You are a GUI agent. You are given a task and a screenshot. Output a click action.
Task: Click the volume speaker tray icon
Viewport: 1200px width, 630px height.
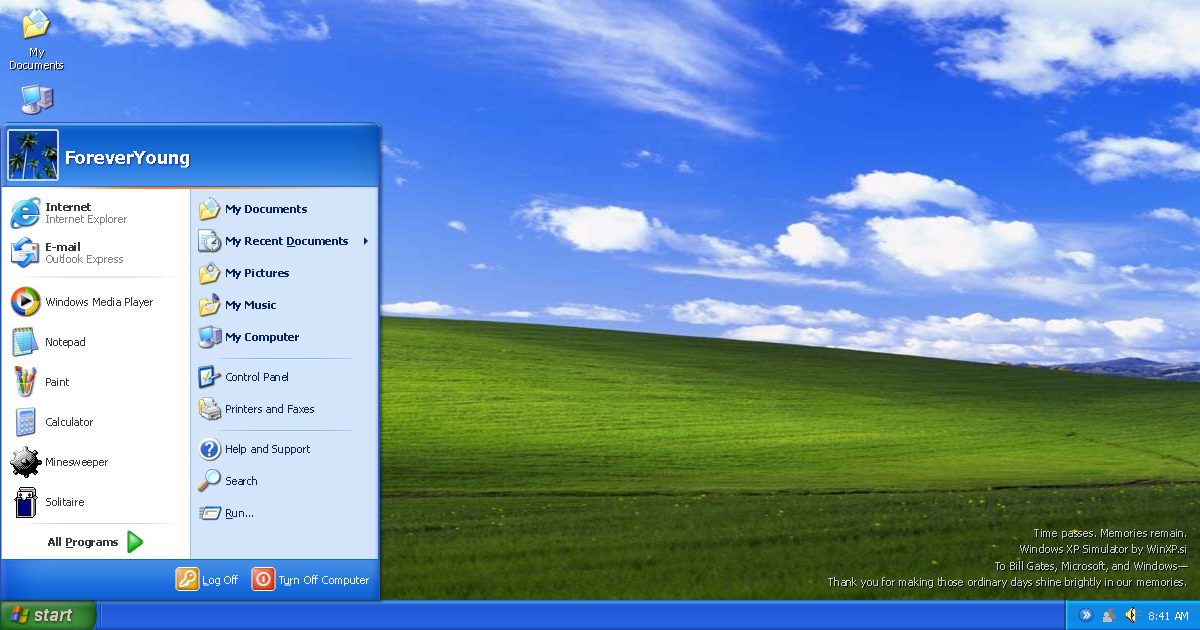(1131, 615)
